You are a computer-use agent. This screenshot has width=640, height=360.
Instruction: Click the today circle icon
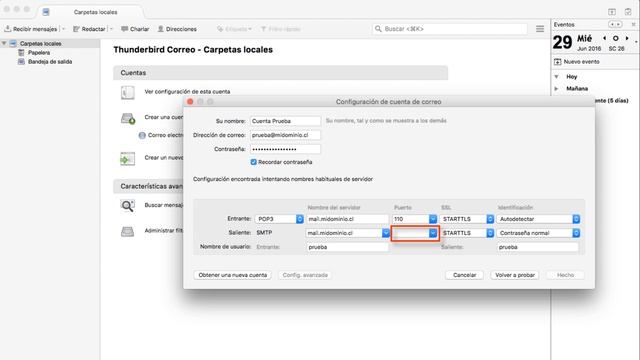pyautogui.click(x=616, y=38)
